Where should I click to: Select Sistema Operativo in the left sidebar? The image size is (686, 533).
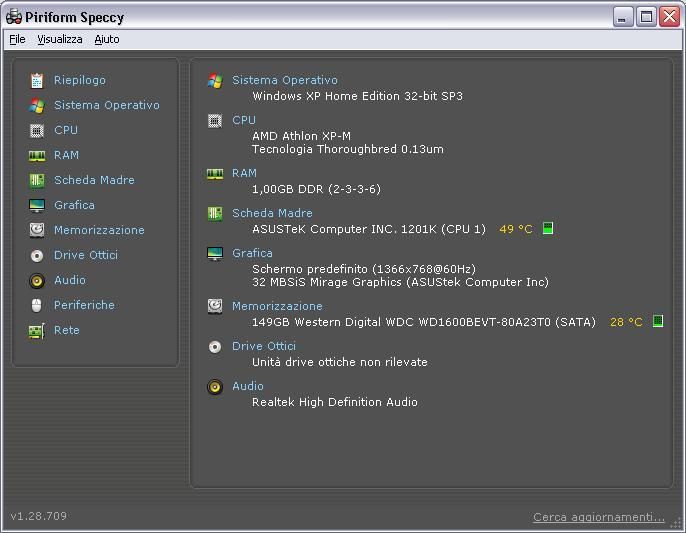tap(106, 105)
